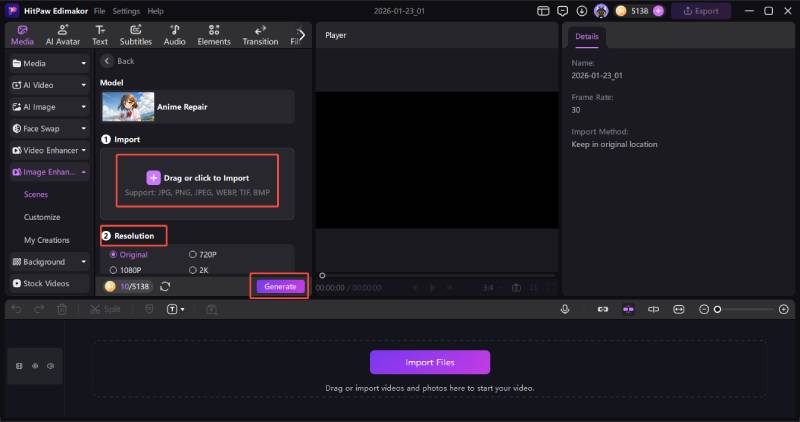800x422 pixels.
Task: Click the purple Generate button
Action: pos(280,286)
